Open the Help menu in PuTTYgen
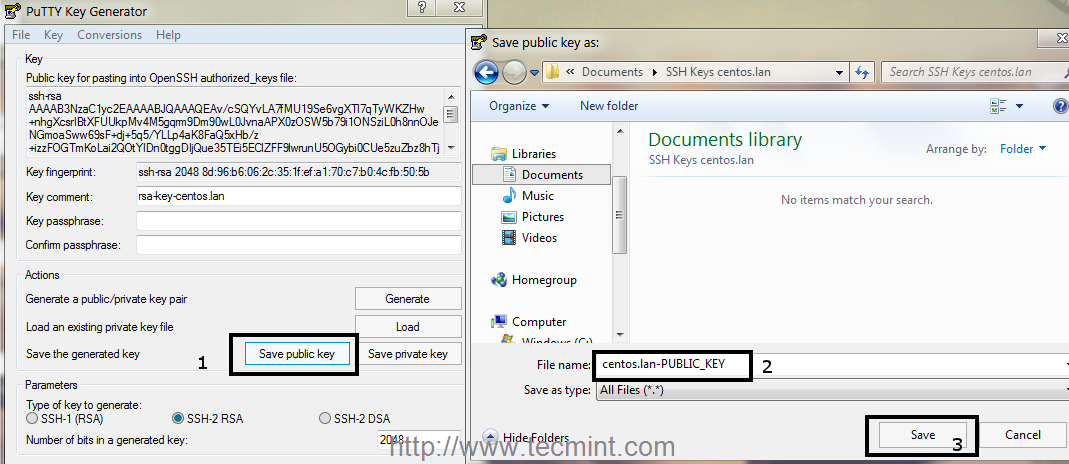1069x464 pixels. [x=168, y=35]
